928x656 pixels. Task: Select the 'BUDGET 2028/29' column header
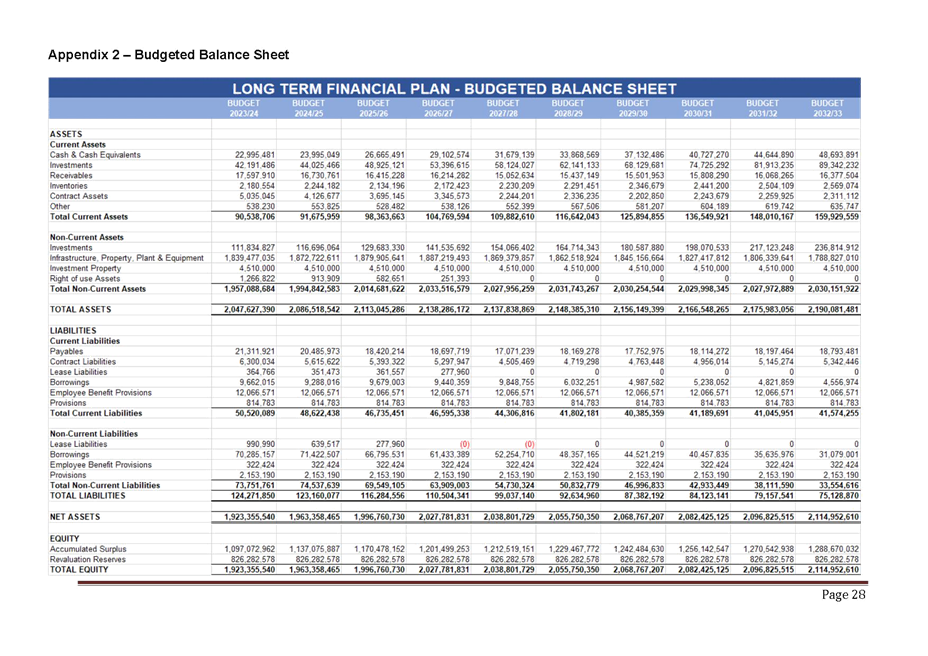(x=568, y=108)
